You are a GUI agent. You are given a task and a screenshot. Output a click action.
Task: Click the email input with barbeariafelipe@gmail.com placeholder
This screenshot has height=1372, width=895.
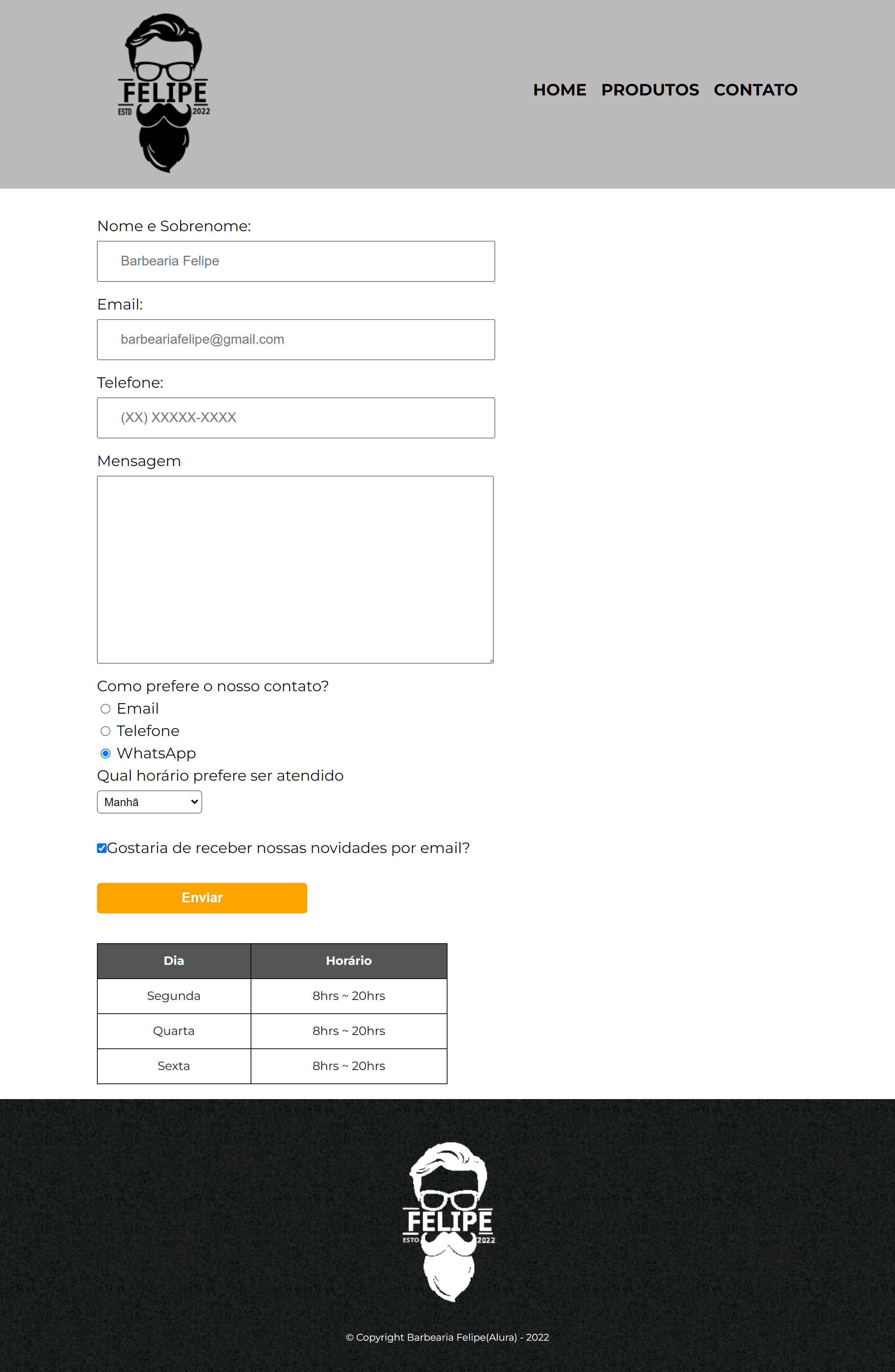(x=295, y=339)
